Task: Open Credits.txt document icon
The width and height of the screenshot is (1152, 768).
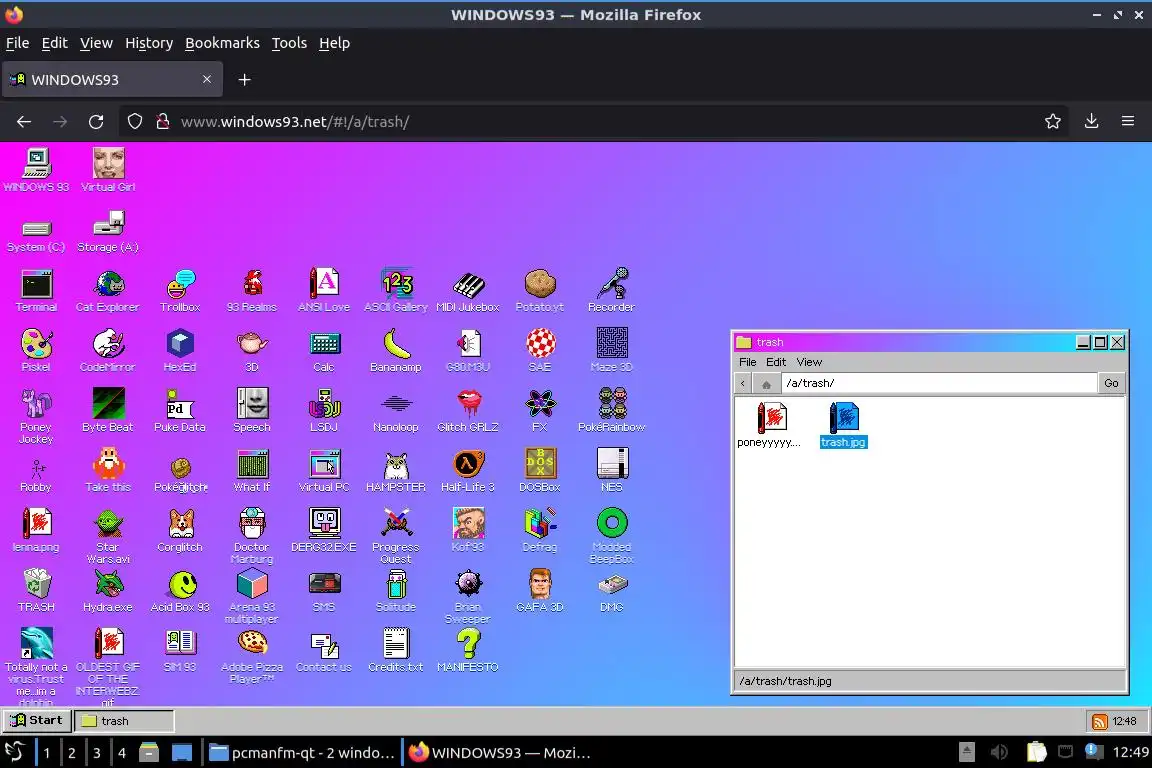Action: [x=396, y=650]
